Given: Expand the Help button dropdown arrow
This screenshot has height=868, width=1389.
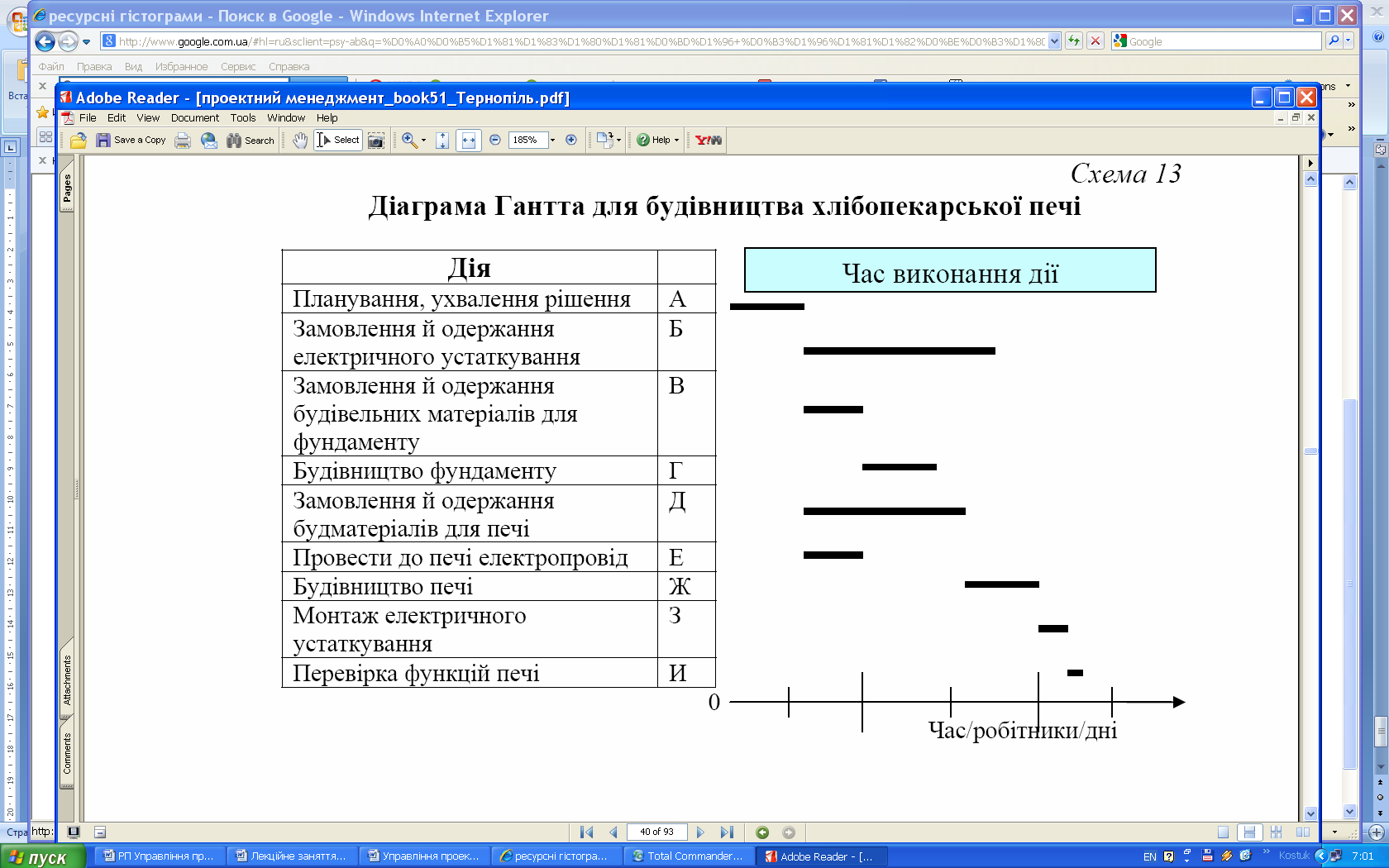Looking at the screenshot, I should (x=676, y=141).
